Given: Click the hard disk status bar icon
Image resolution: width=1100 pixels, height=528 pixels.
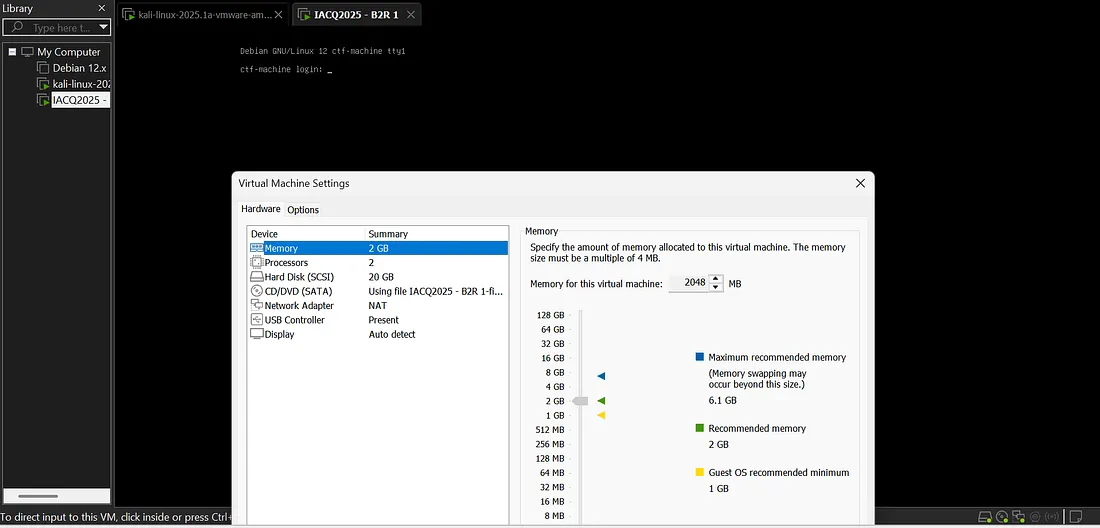Looking at the screenshot, I should (985, 517).
